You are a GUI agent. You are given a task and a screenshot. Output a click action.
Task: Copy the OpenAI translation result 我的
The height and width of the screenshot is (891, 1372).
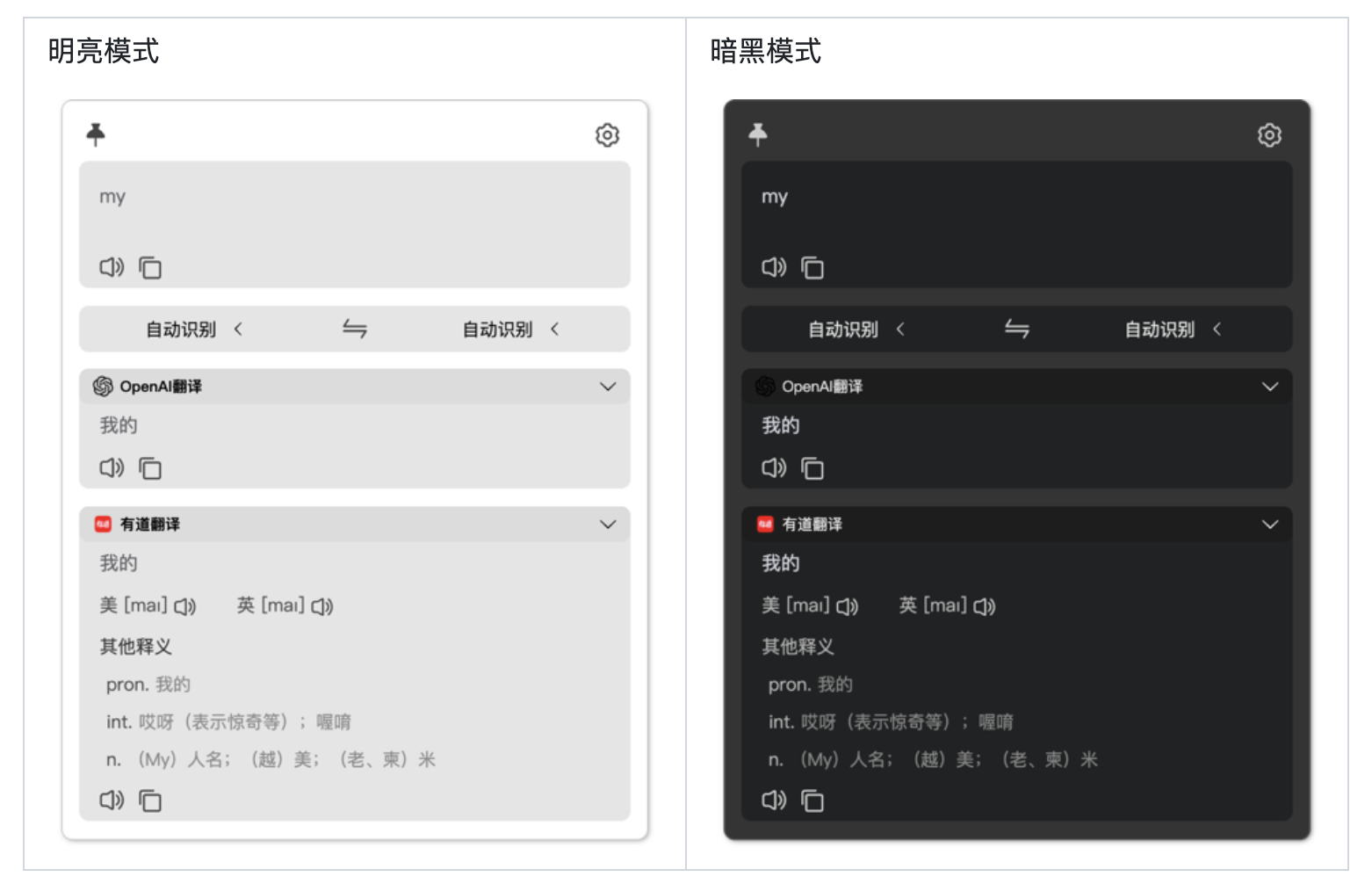[x=150, y=468]
